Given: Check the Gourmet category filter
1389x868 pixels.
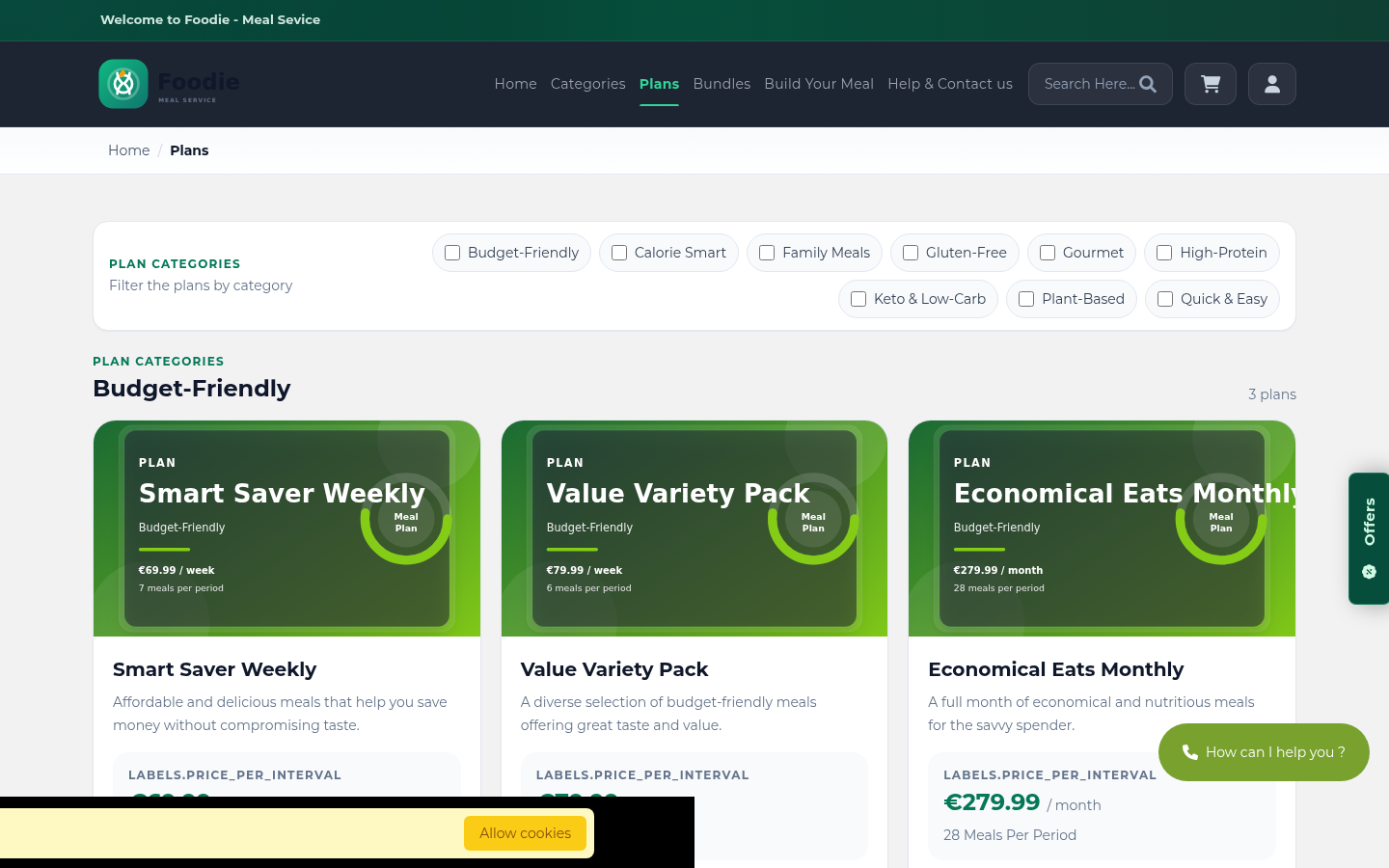Looking at the screenshot, I should click(1048, 253).
